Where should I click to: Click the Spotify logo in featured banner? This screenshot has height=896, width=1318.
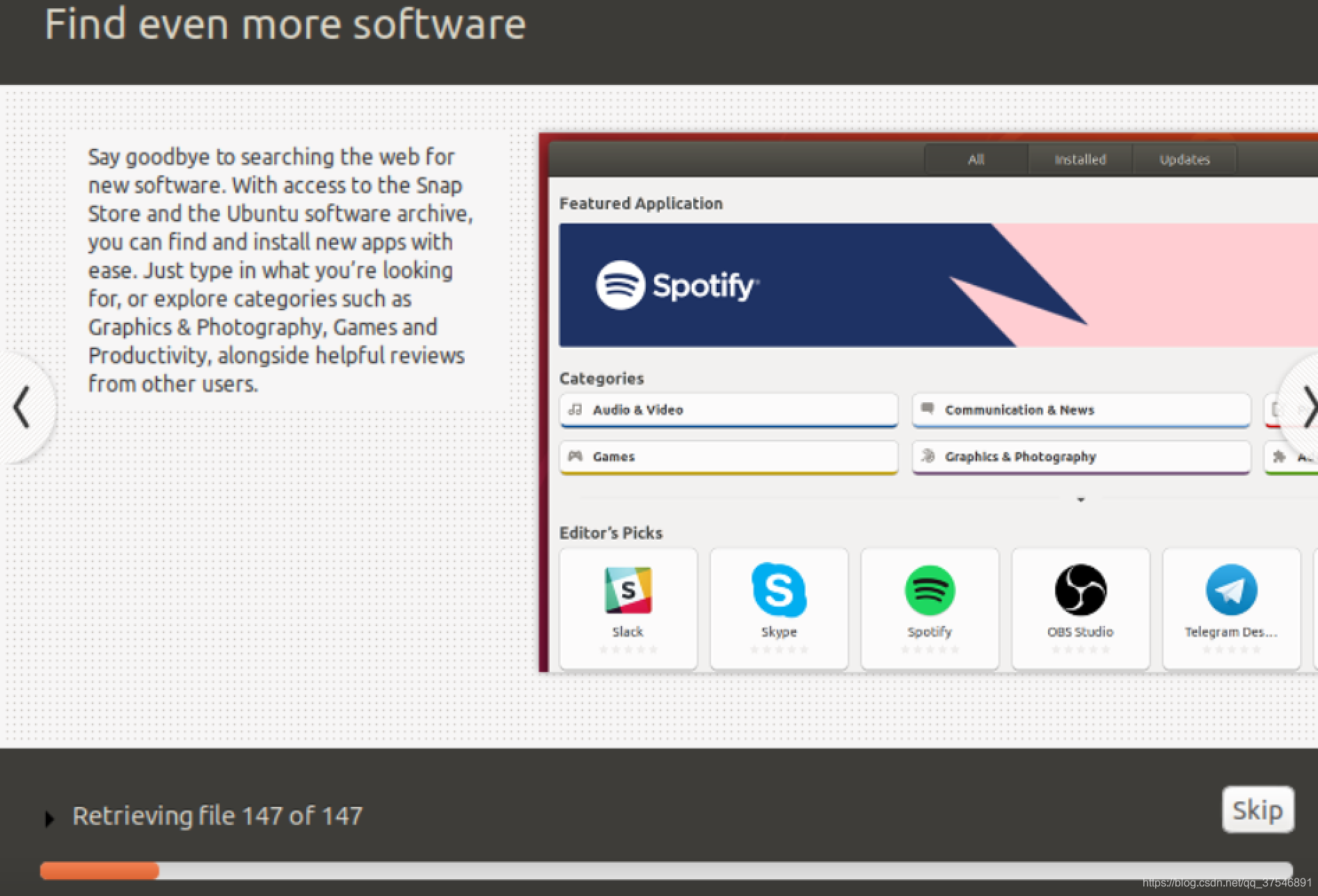coord(677,285)
